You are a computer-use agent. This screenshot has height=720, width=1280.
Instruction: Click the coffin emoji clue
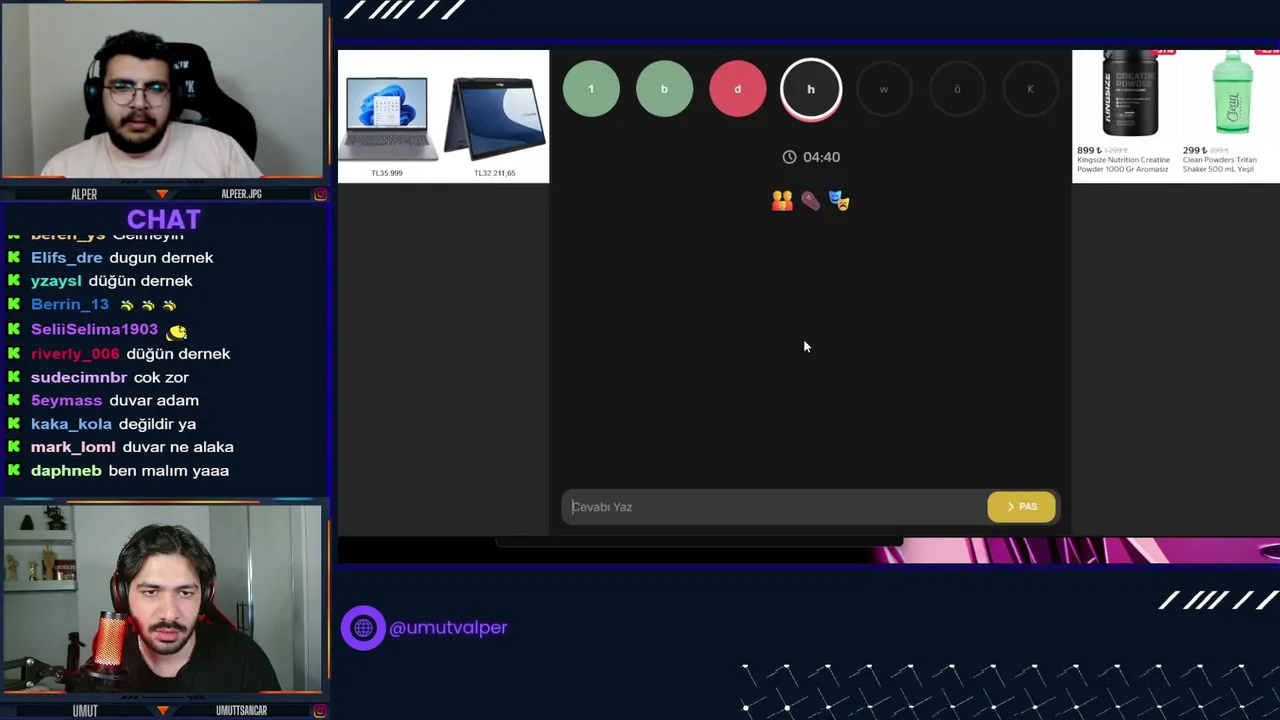pyautogui.click(x=810, y=201)
